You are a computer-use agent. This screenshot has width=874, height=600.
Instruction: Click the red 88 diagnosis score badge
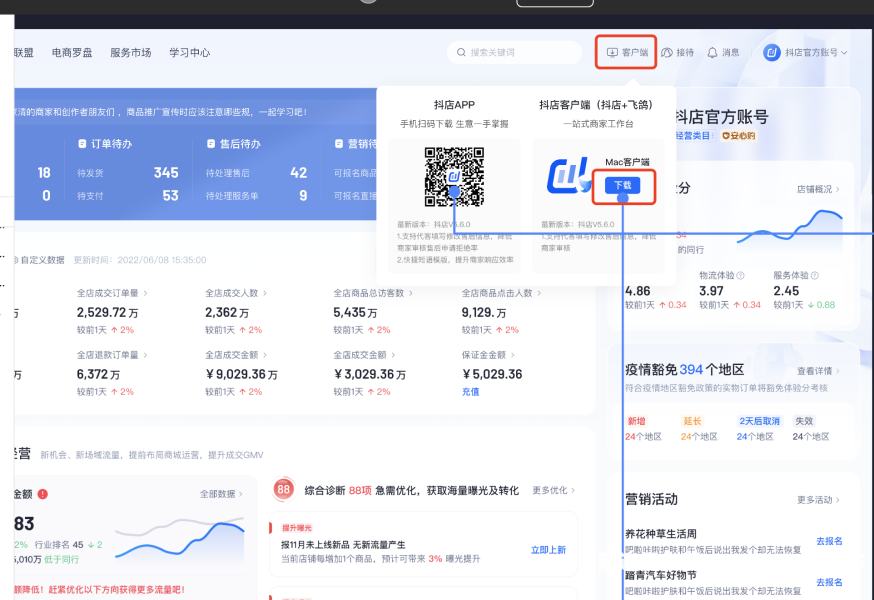[284, 490]
